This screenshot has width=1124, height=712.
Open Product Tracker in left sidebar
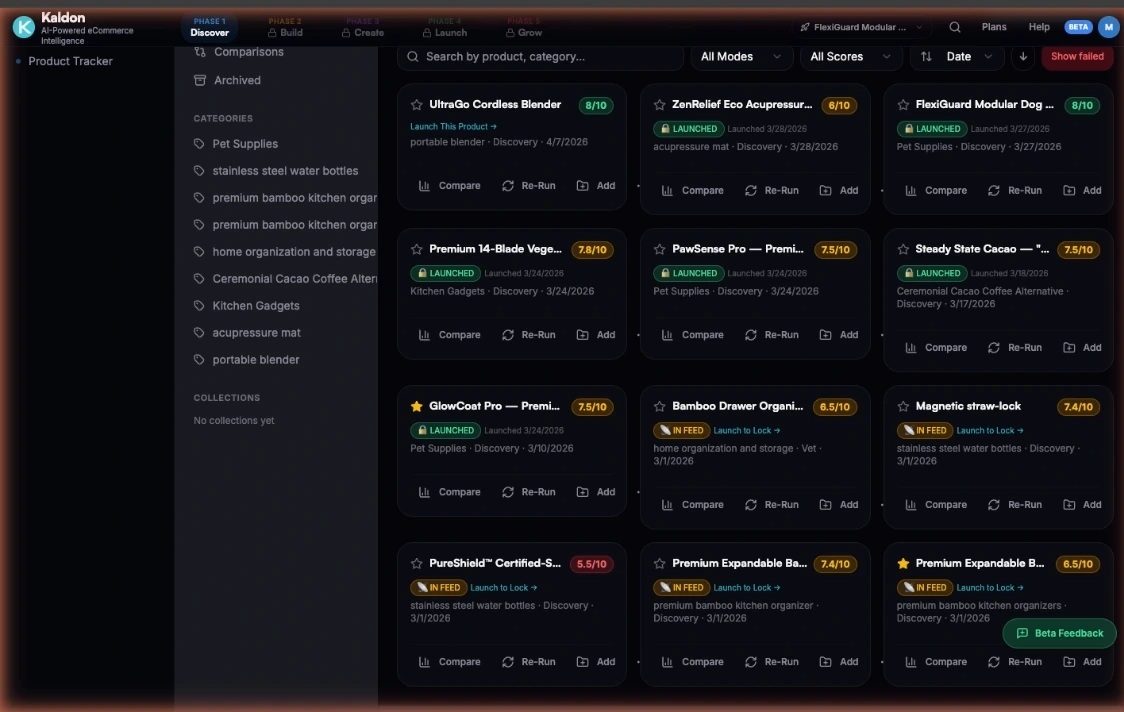[70, 62]
